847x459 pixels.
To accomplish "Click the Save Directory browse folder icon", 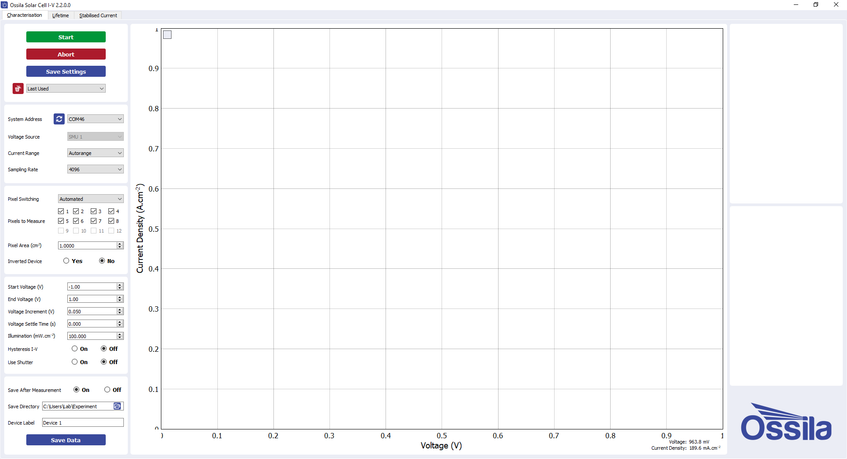I will pos(118,406).
